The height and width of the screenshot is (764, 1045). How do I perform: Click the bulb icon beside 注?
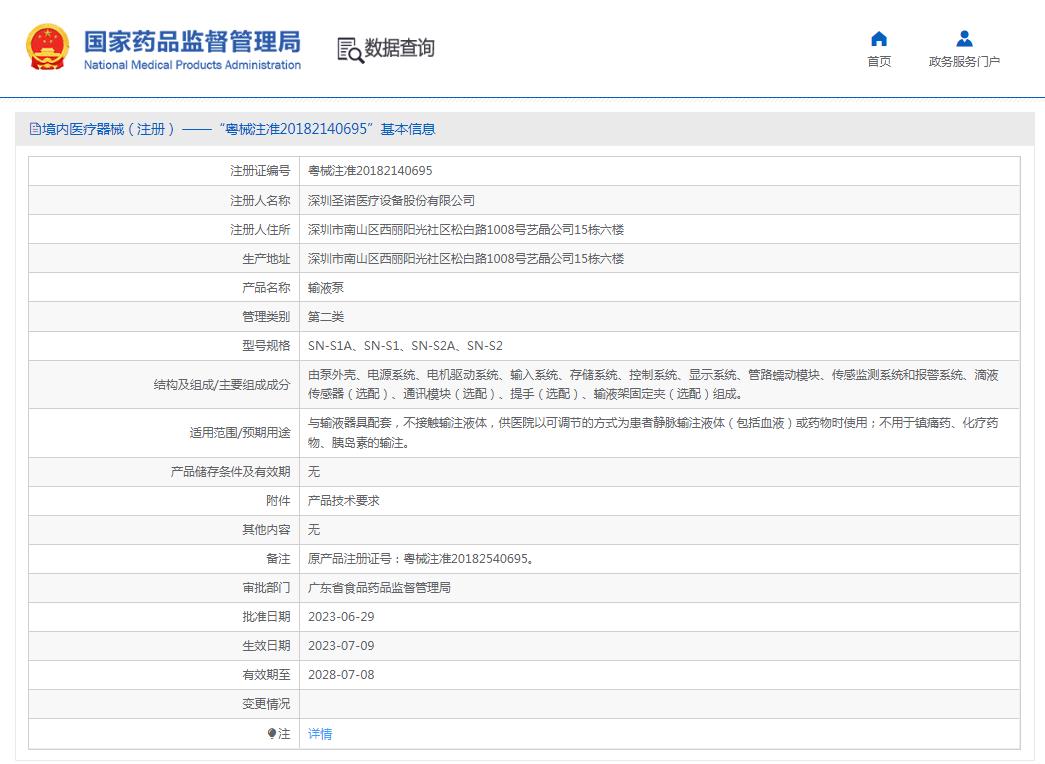click(x=271, y=733)
